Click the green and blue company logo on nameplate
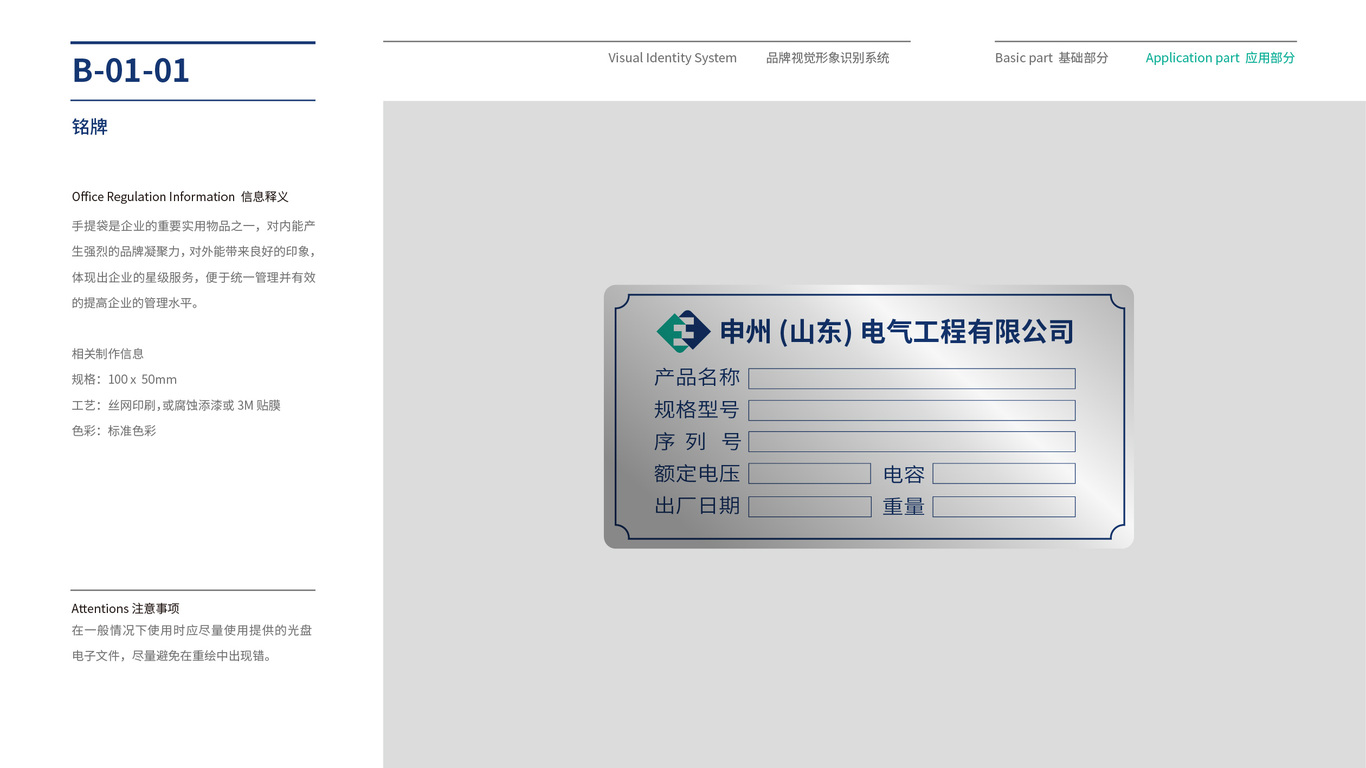The width and height of the screenshot is (1366, 768). (683, 331)
